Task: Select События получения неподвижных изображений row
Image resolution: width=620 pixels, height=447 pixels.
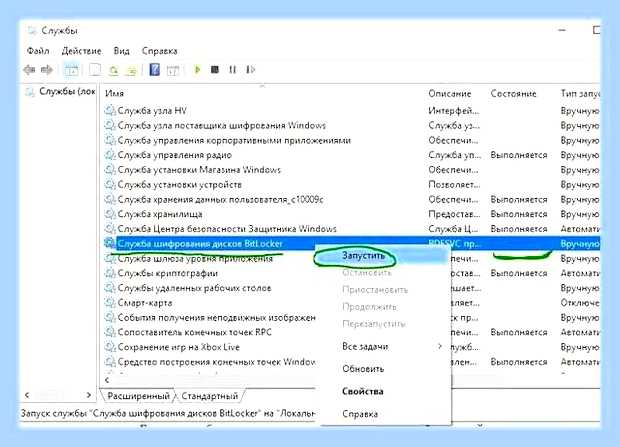Action: [x=216, y=318]
